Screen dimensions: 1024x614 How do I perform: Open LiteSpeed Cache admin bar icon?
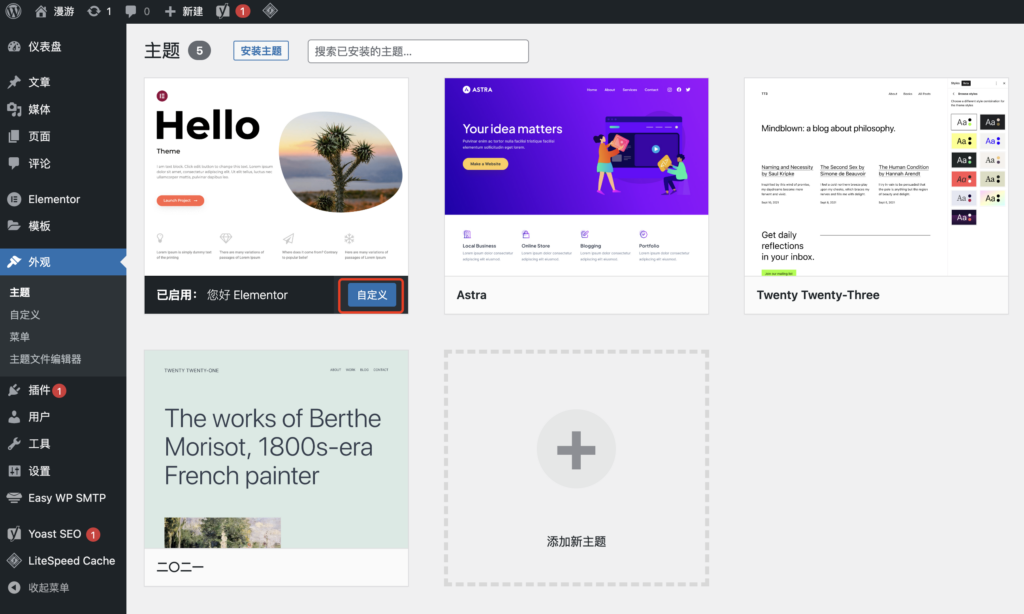(x=270, y=11)
